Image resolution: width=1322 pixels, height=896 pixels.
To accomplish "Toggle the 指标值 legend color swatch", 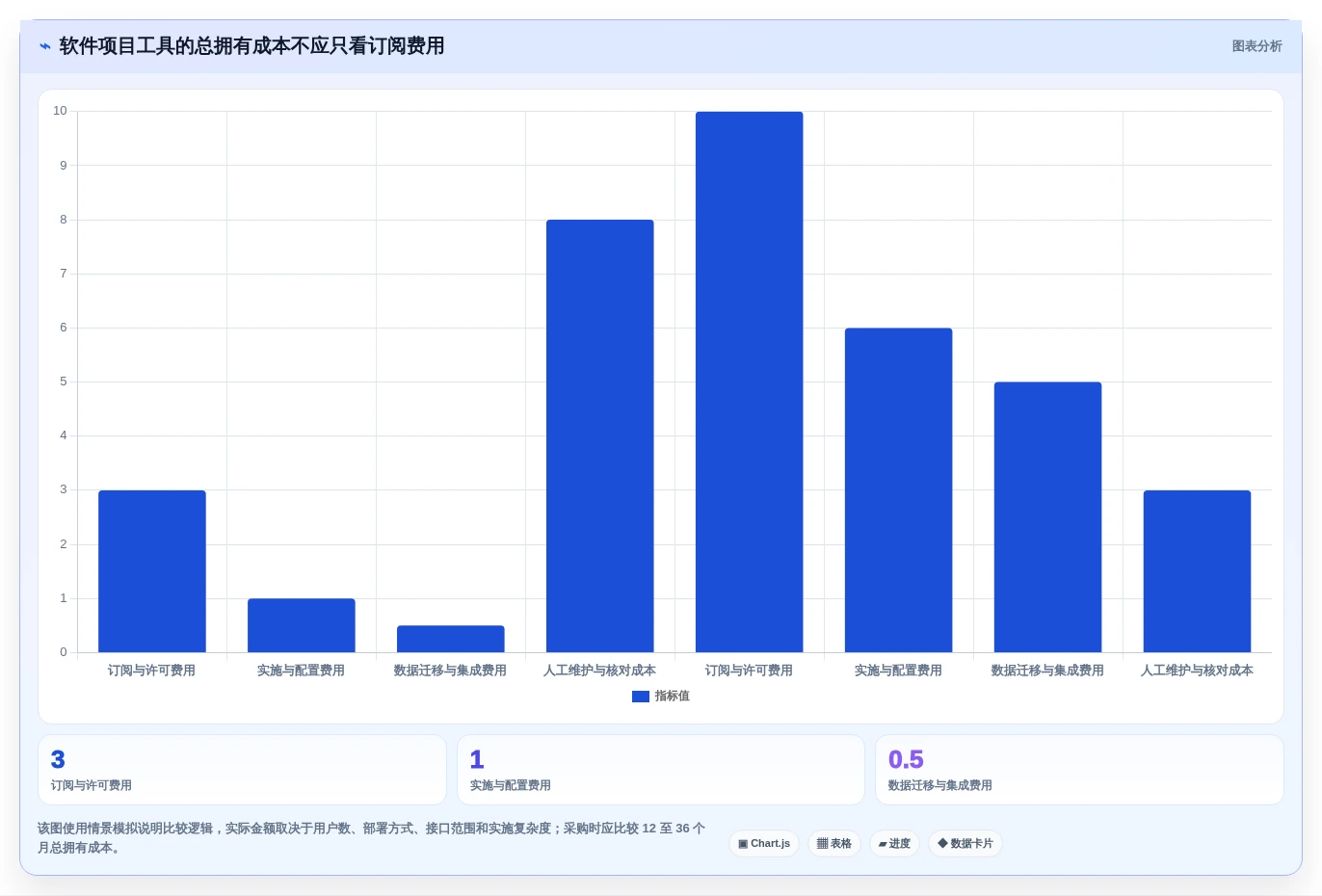I will (x=641, y=697).
